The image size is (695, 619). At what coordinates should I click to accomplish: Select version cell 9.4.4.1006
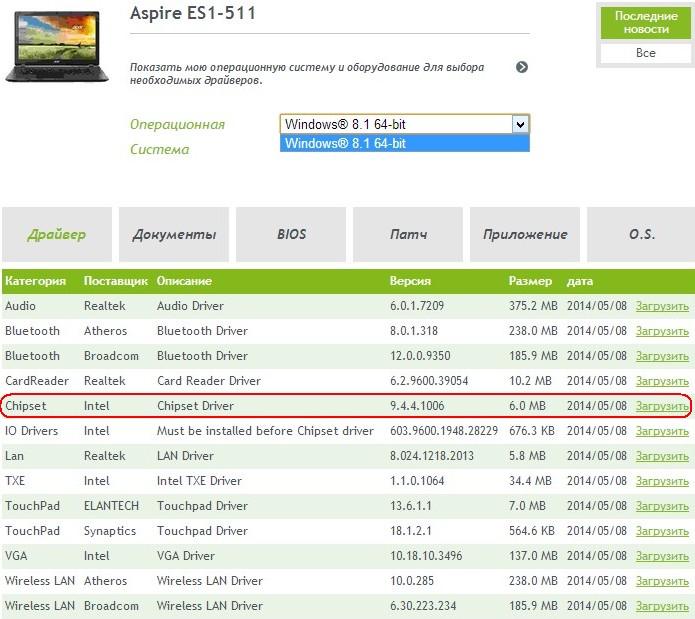pyautogui.click(x=417, y=406)
